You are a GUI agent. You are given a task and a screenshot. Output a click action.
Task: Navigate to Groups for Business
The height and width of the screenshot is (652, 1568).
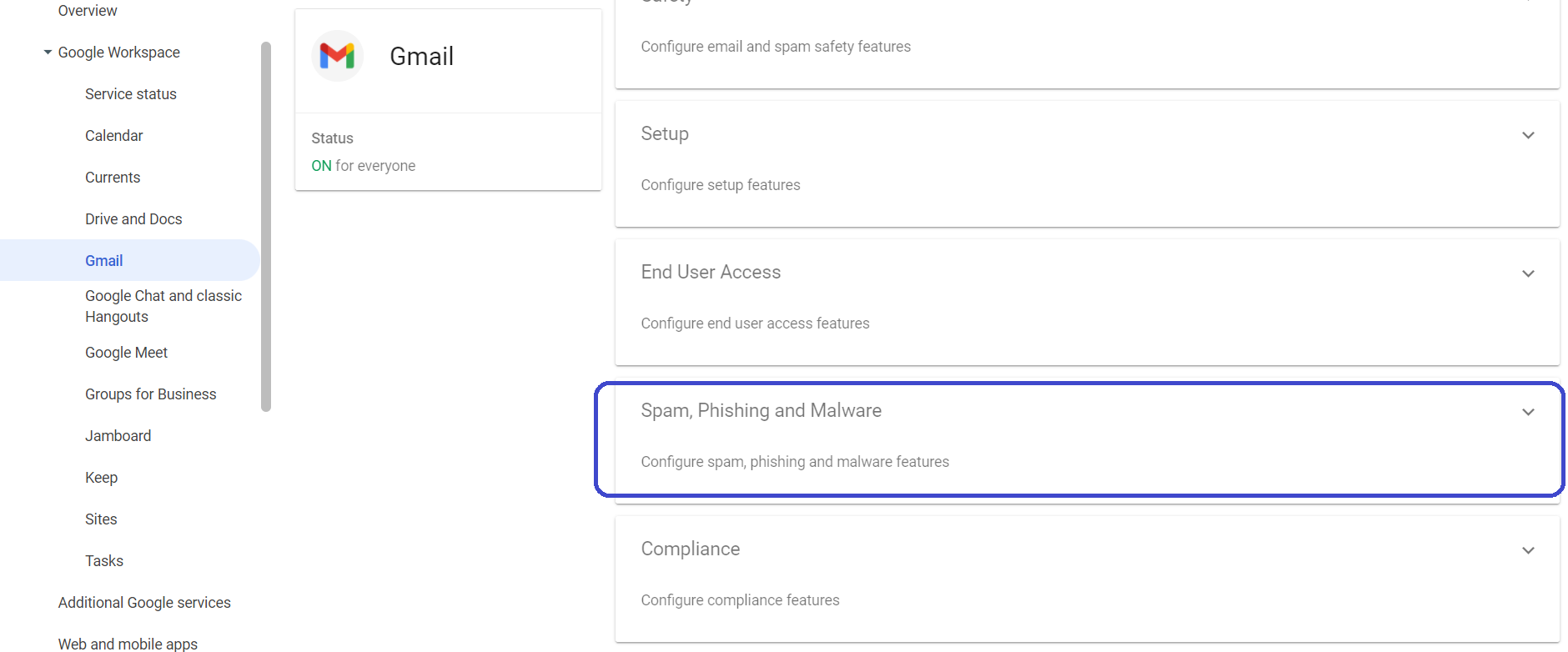click(x=151, y=394)
